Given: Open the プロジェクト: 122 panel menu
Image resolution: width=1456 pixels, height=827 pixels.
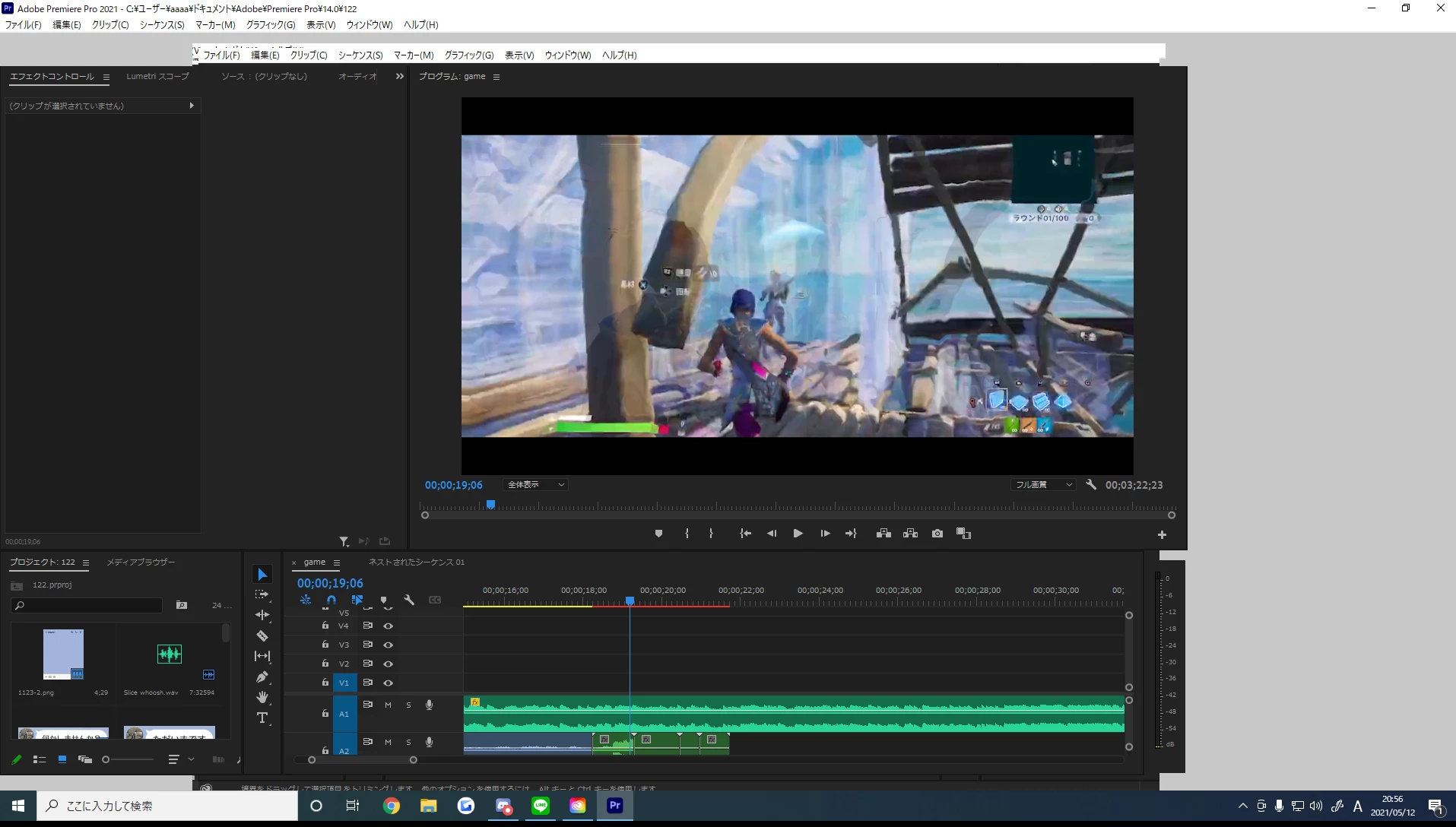Looking at the screenshot, I should tap(86, 563).
